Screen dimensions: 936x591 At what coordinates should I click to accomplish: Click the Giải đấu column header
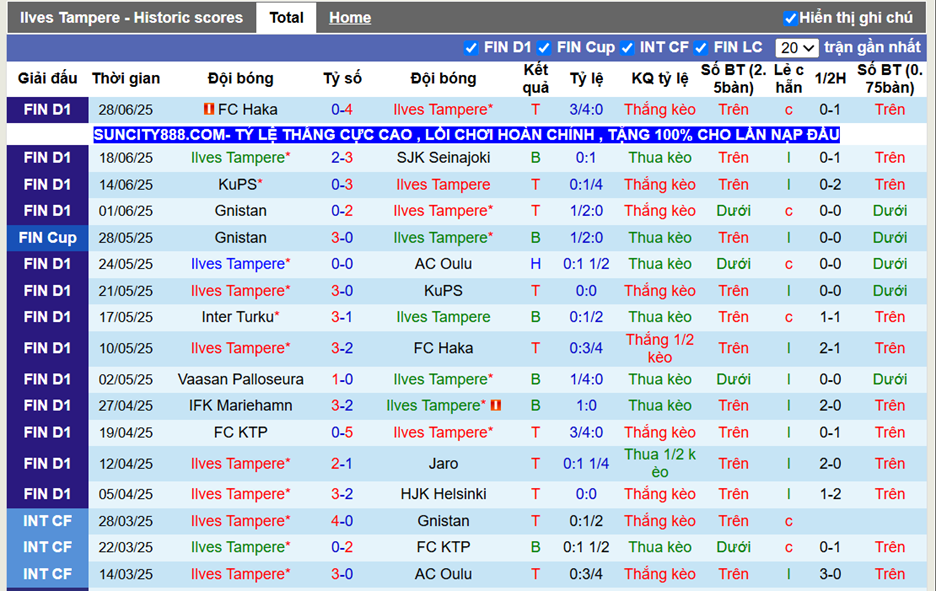point(47,78)
